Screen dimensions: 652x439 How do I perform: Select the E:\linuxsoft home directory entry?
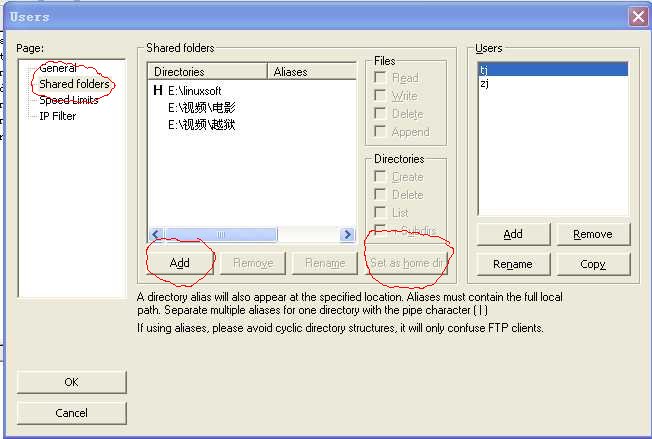pos(203,90)
